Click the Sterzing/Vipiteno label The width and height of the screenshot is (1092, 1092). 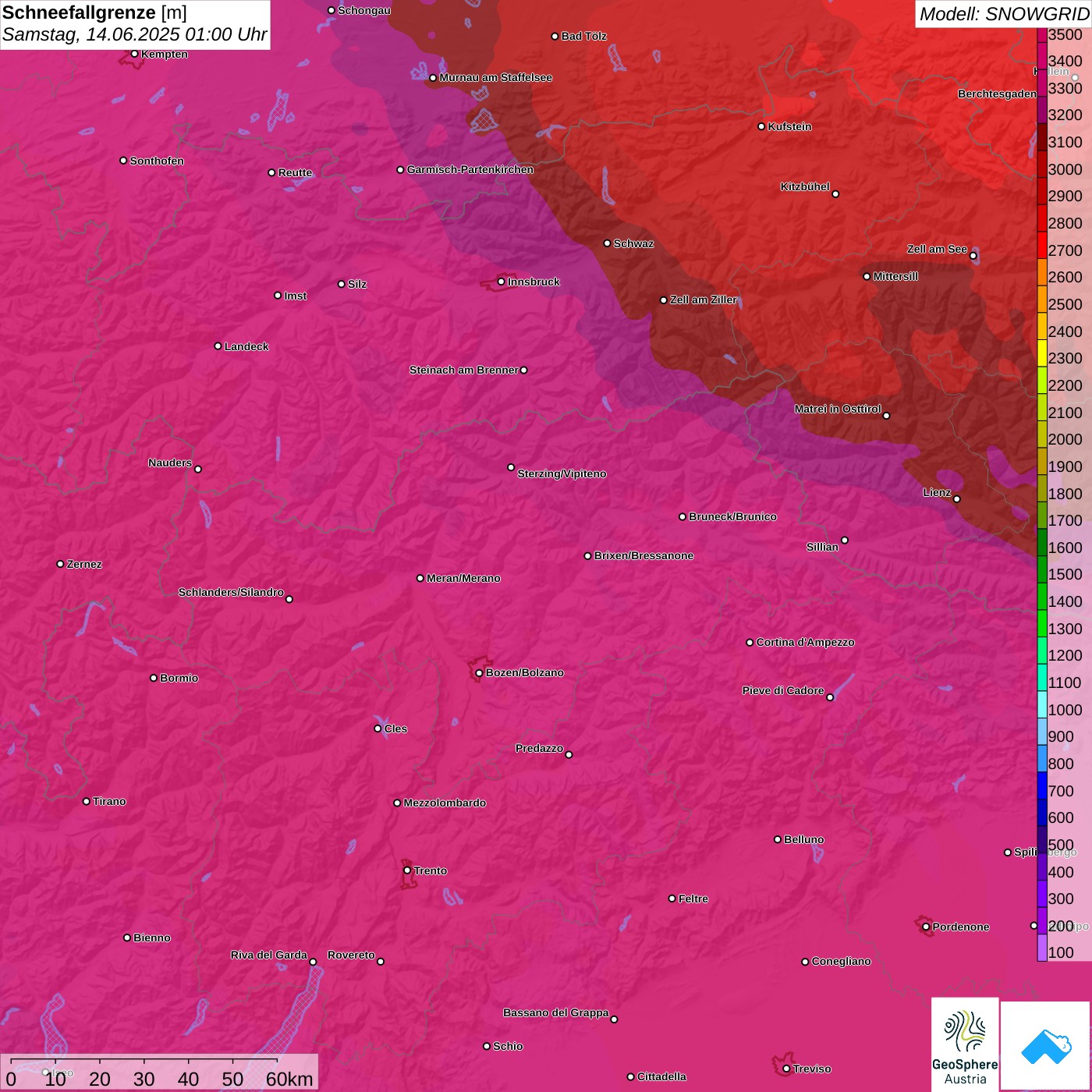coord(562,473)
